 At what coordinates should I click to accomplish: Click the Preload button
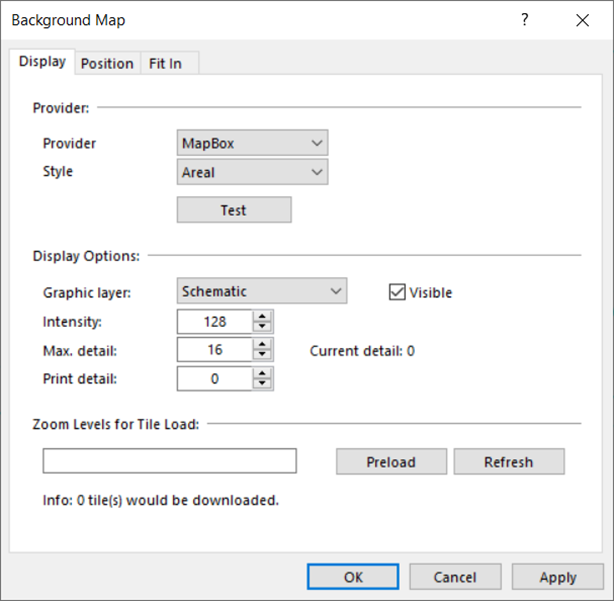(390, 462)
